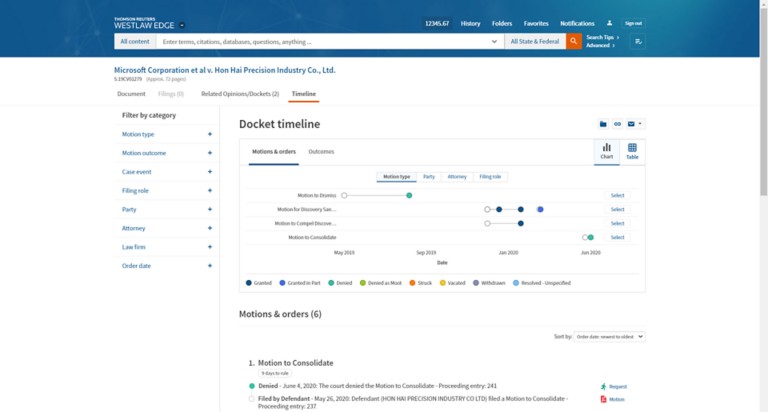Click the Sign out button
768x412 pixels.
click(633, 24)
